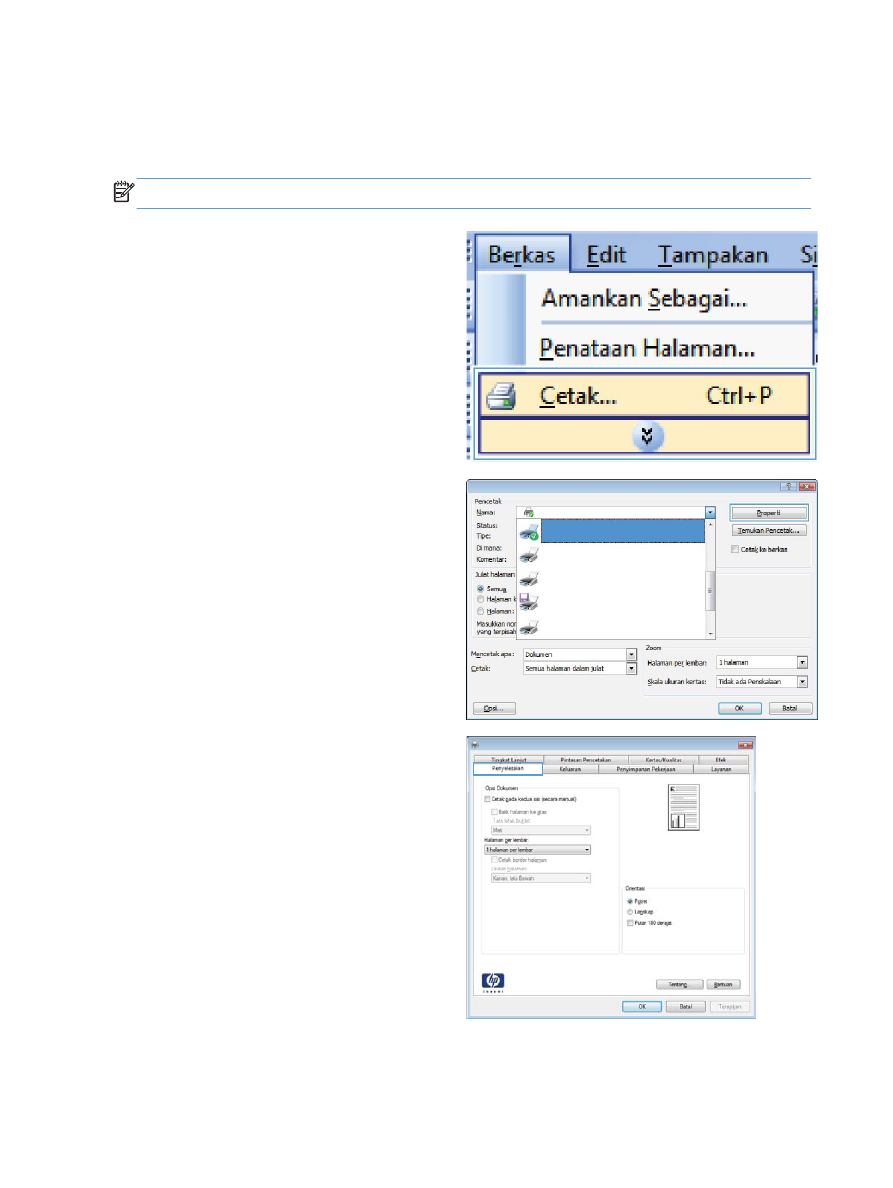Open the Nama printer dropdown arrow
Screen dimensions: 893x1188
[710, 513]
